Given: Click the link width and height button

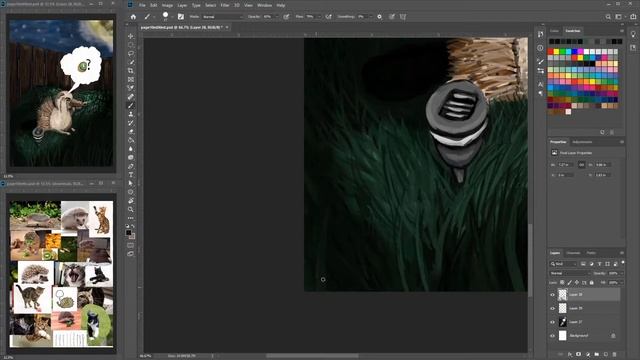Looking at the screenshot, I should pos(582,164).
